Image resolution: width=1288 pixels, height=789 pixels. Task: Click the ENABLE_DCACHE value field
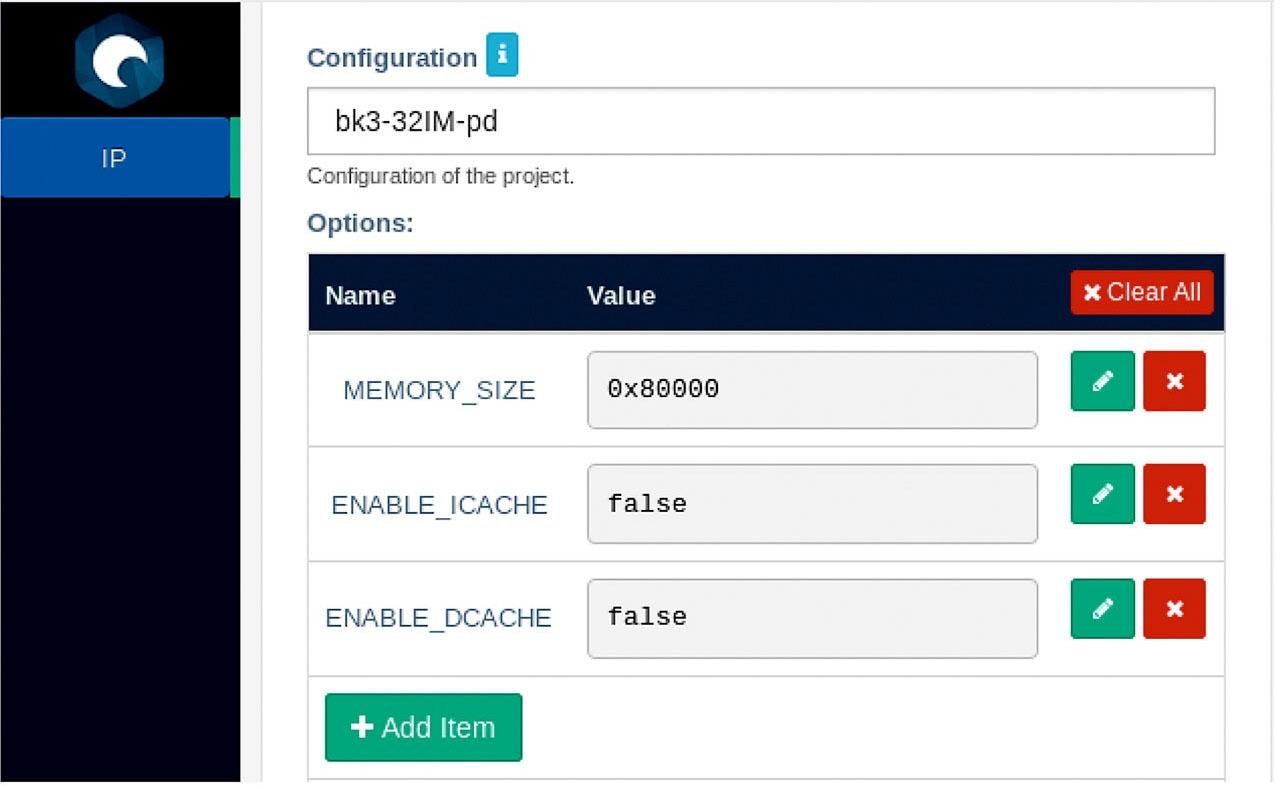pos(811,618)
